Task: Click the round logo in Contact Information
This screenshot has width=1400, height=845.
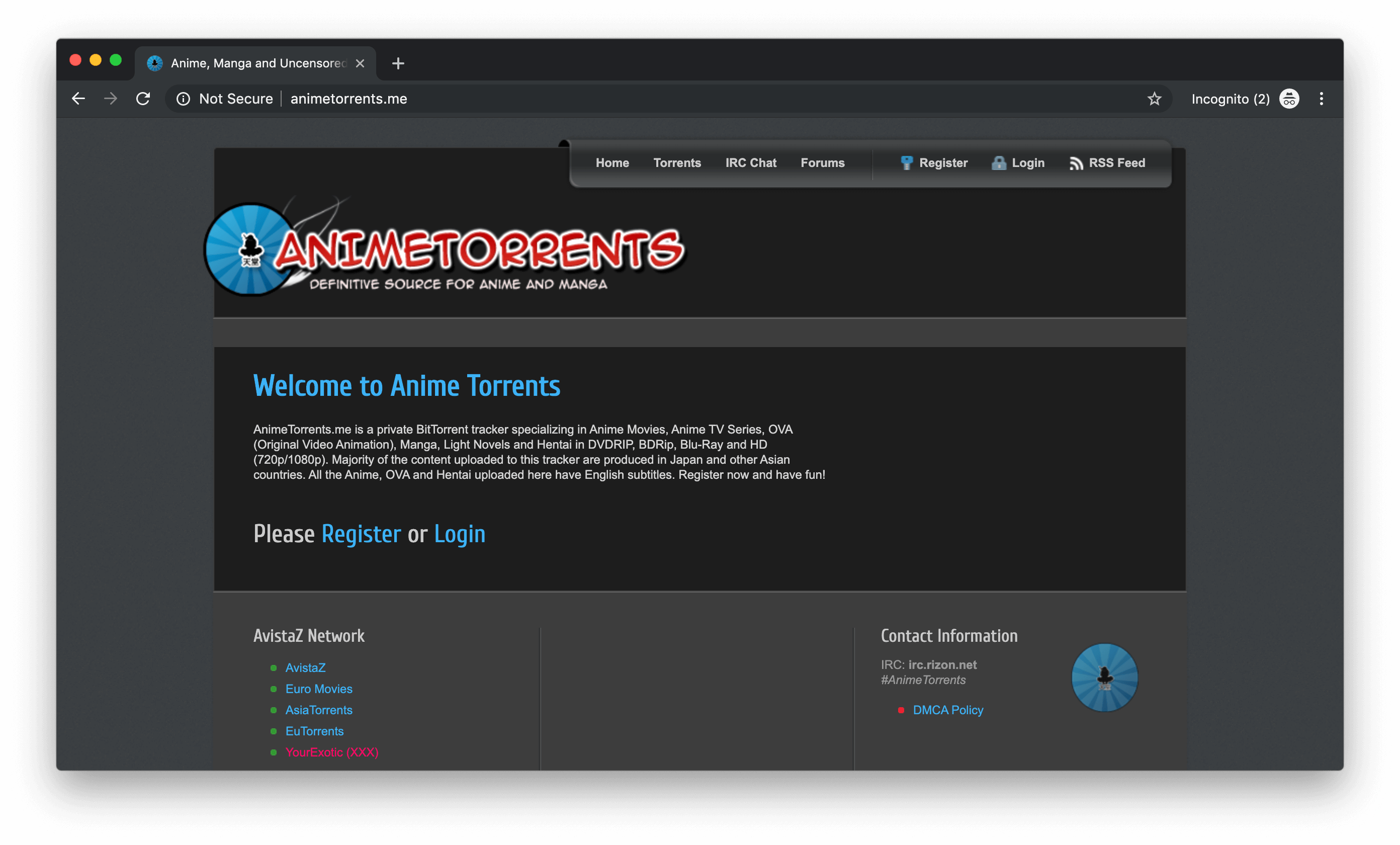Action: pos(1104,677)
